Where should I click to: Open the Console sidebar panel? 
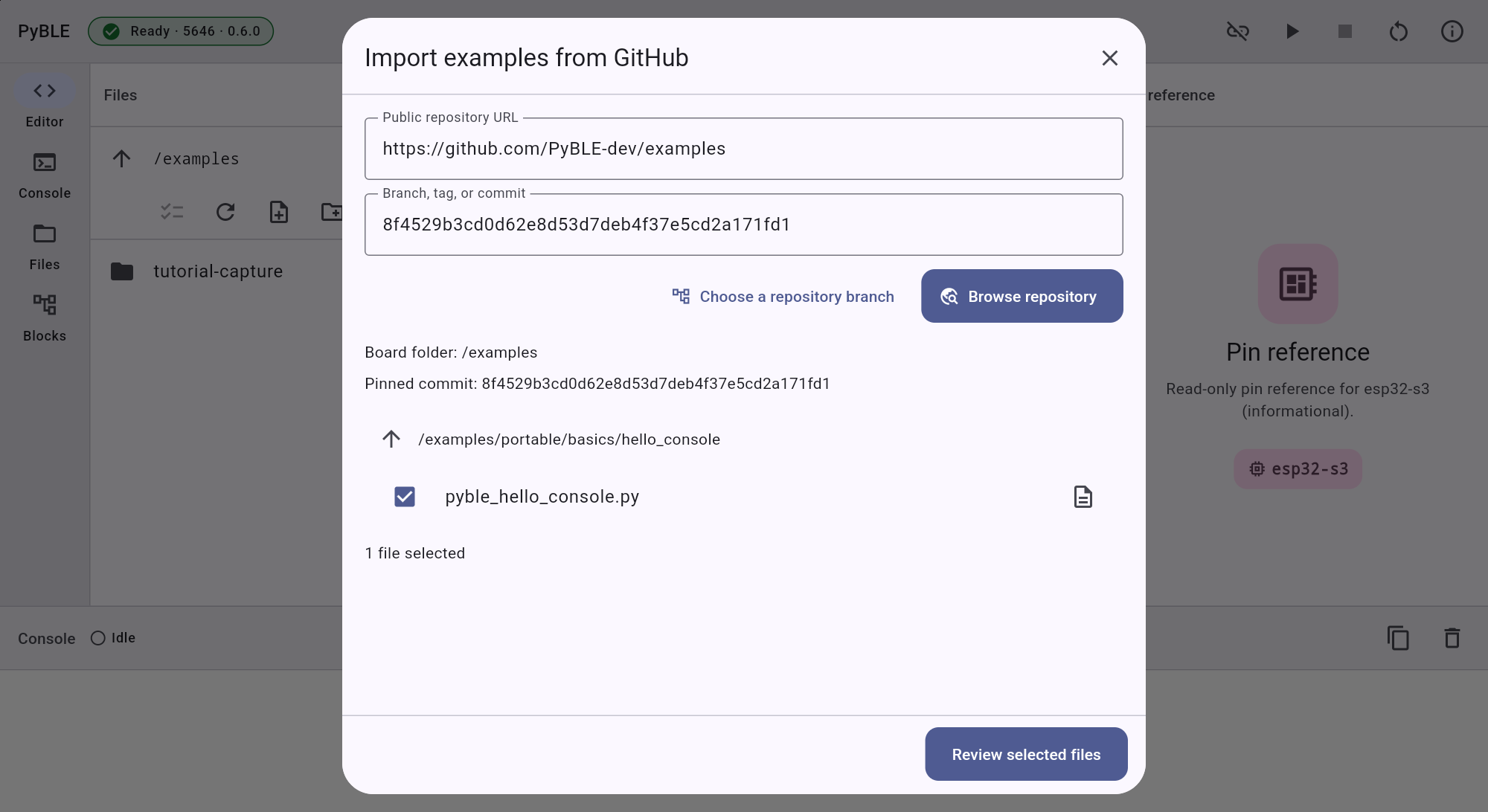coord(45,175)
